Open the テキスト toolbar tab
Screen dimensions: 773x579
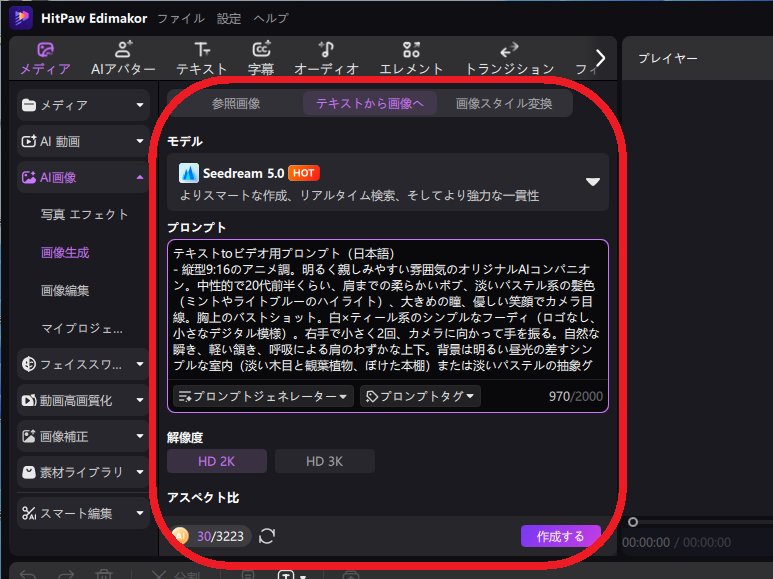202,58
